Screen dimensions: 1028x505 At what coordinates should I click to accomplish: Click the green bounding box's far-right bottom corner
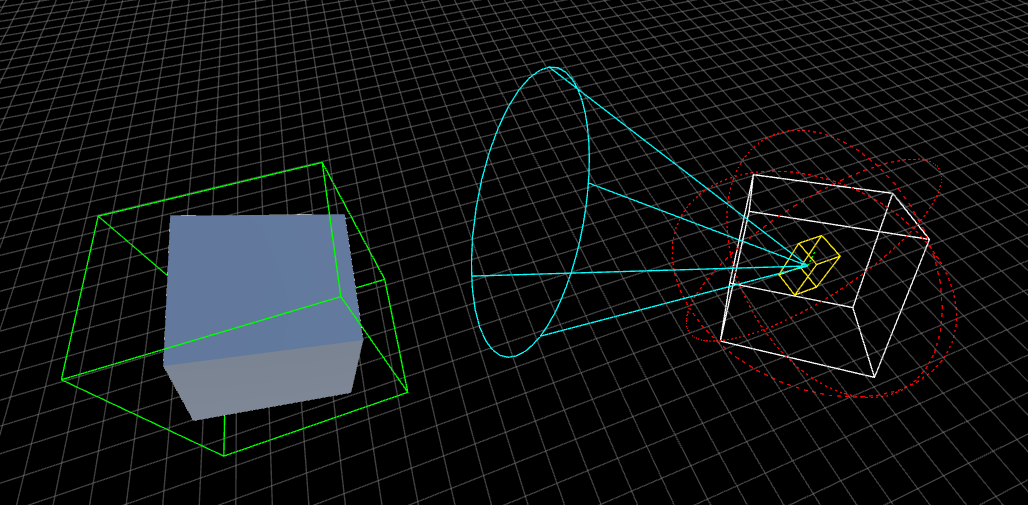click(x=407, y=392)
